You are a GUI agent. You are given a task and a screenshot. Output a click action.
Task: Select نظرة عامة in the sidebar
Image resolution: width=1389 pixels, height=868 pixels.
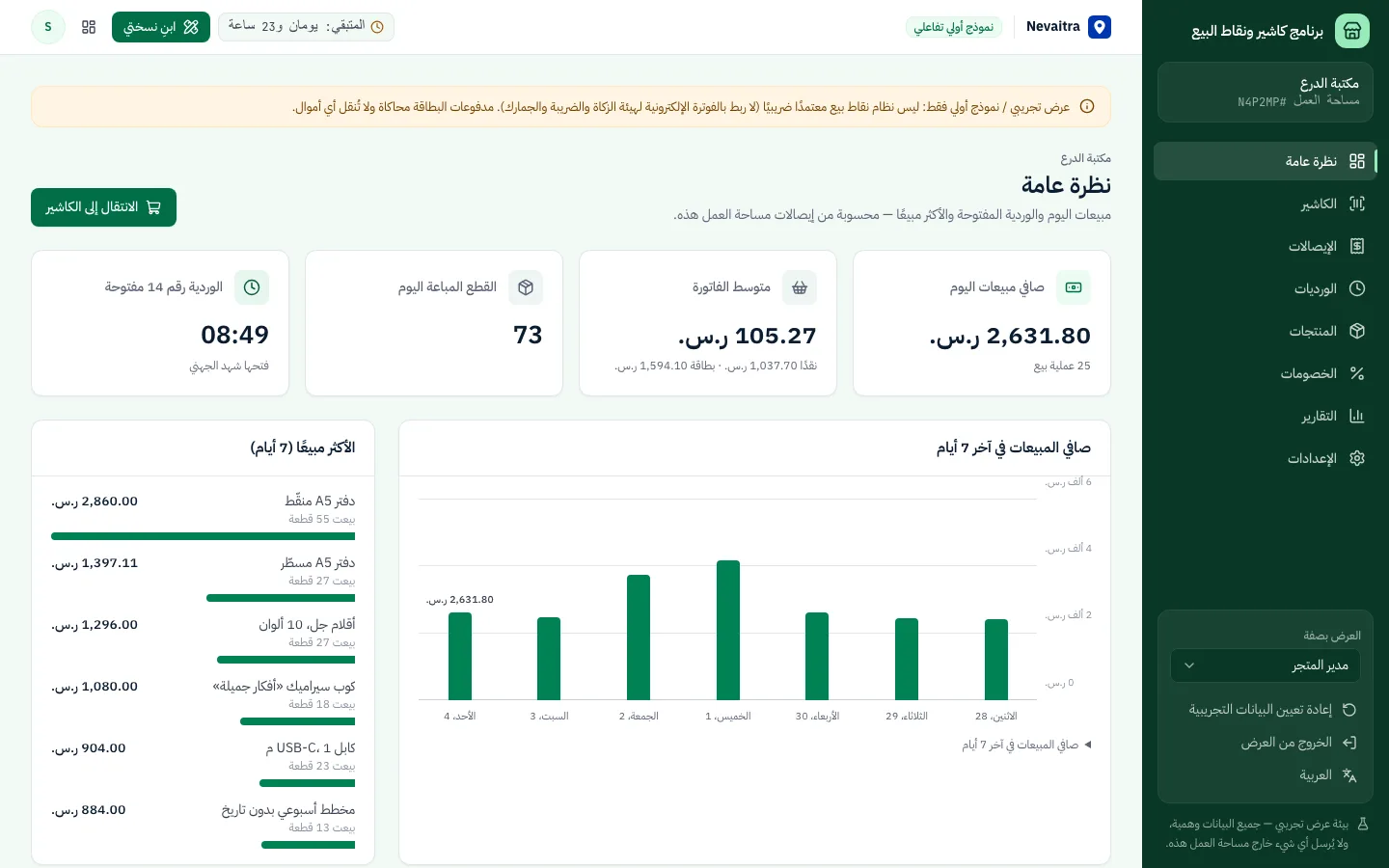[1266, 161]
